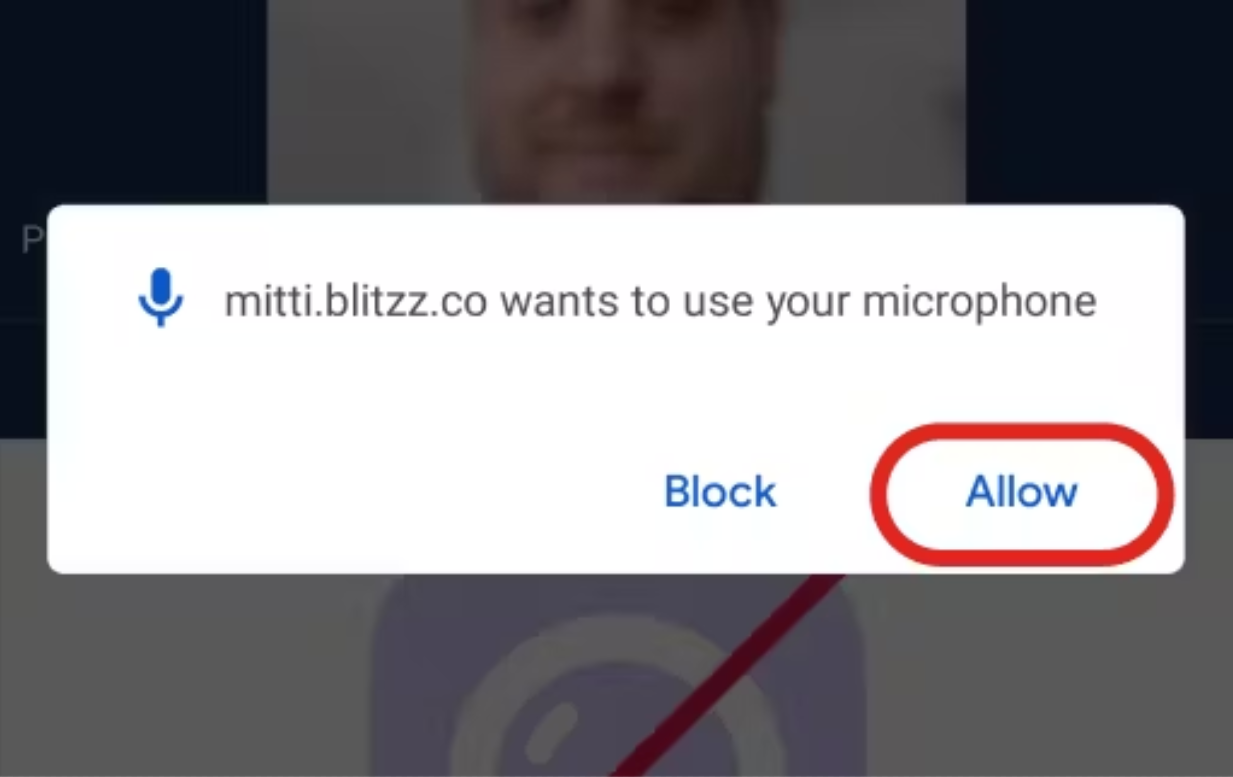The image size is (1233, 777).
Task: Click the dimmed gray area below the dialog's left
Action: point(185,675)
